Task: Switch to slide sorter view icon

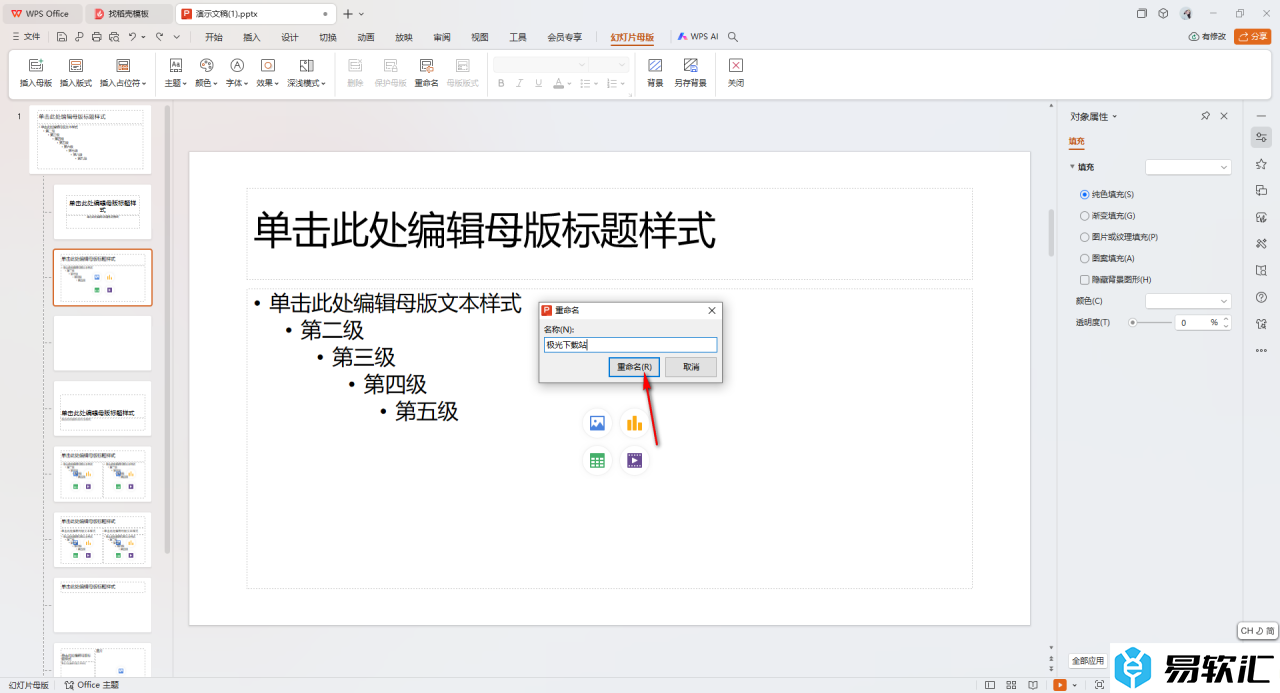Action: tap(1012, 685)
